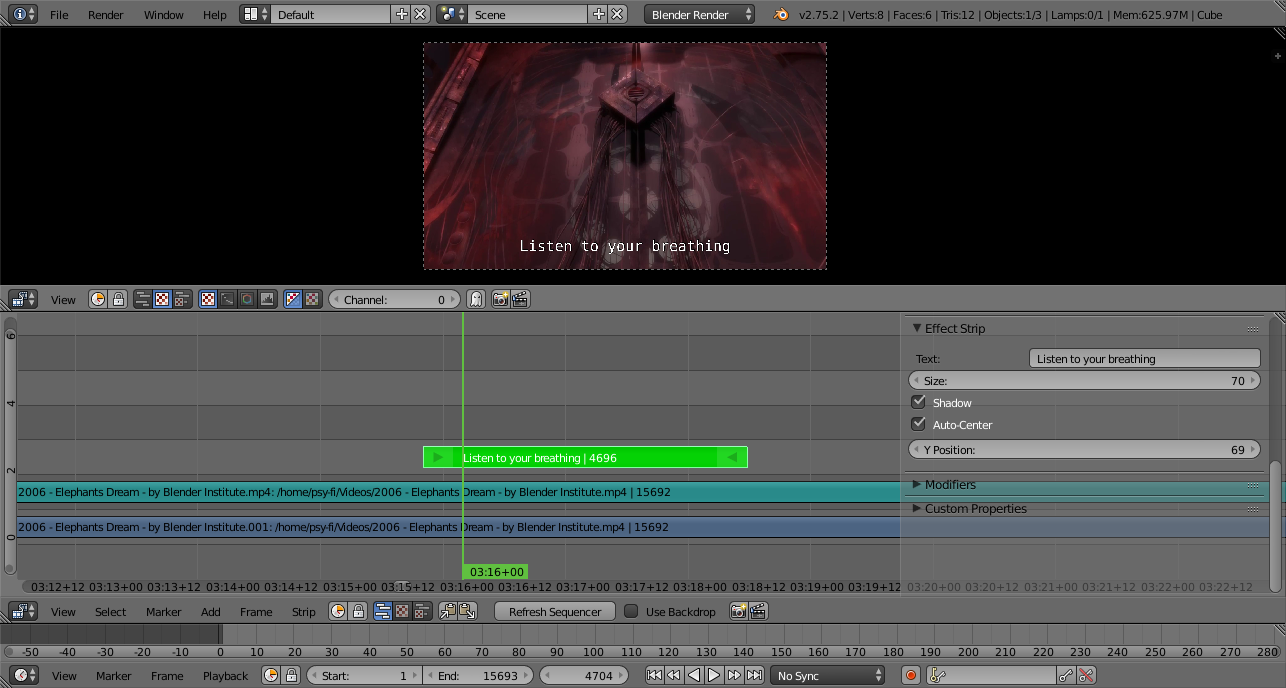The image size is (1286, 688).
Task: Render OpenGL animation from sequencer header
Action: point(758,611)
